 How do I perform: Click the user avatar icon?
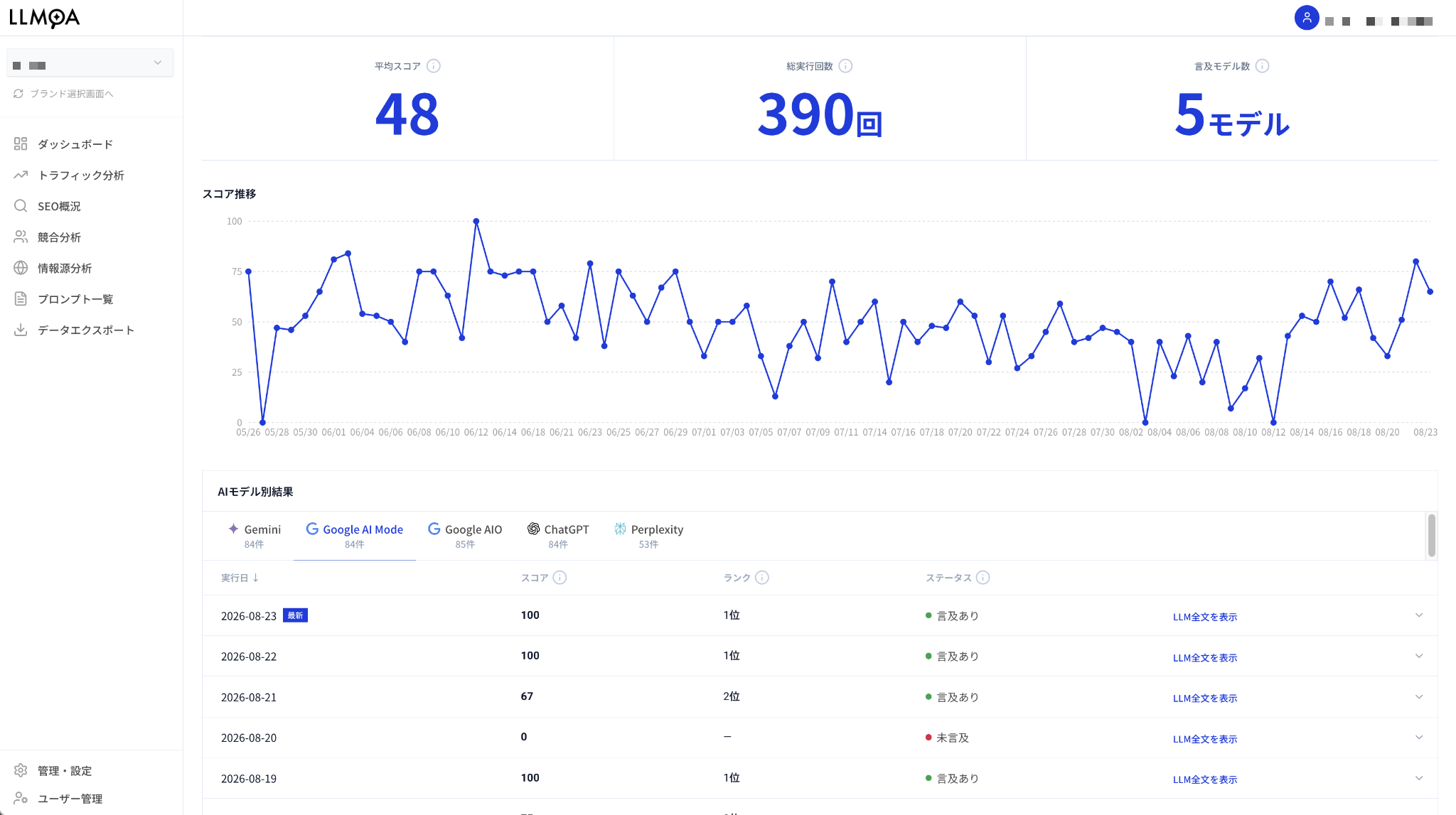(1307, 18)
